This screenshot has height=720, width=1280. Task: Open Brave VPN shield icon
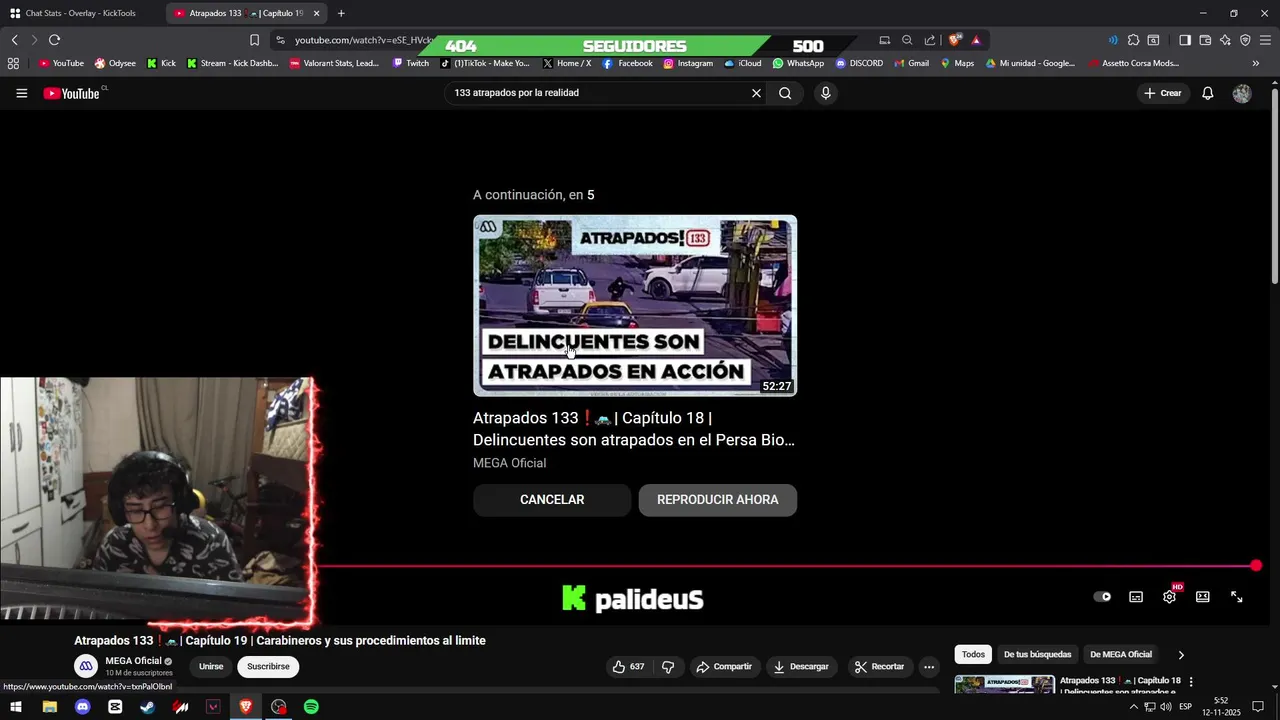(x=1245, y=40)
